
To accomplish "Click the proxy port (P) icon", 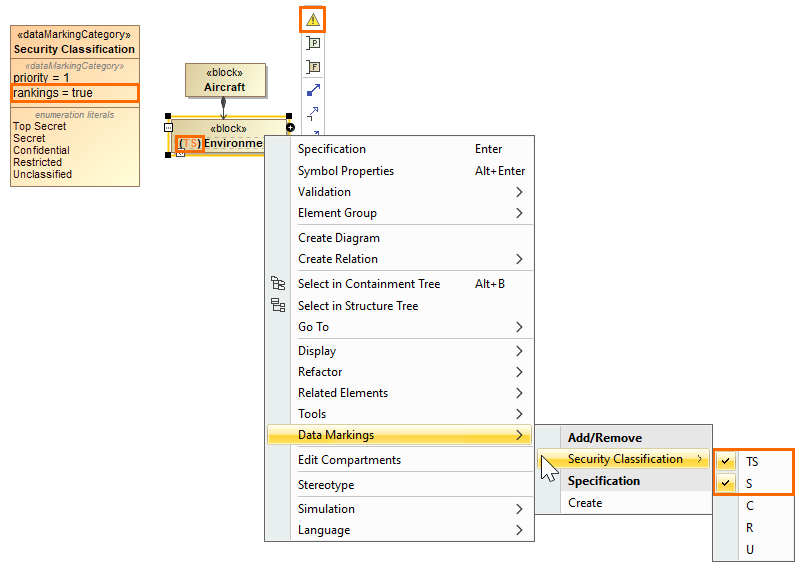I will [313, 44].
